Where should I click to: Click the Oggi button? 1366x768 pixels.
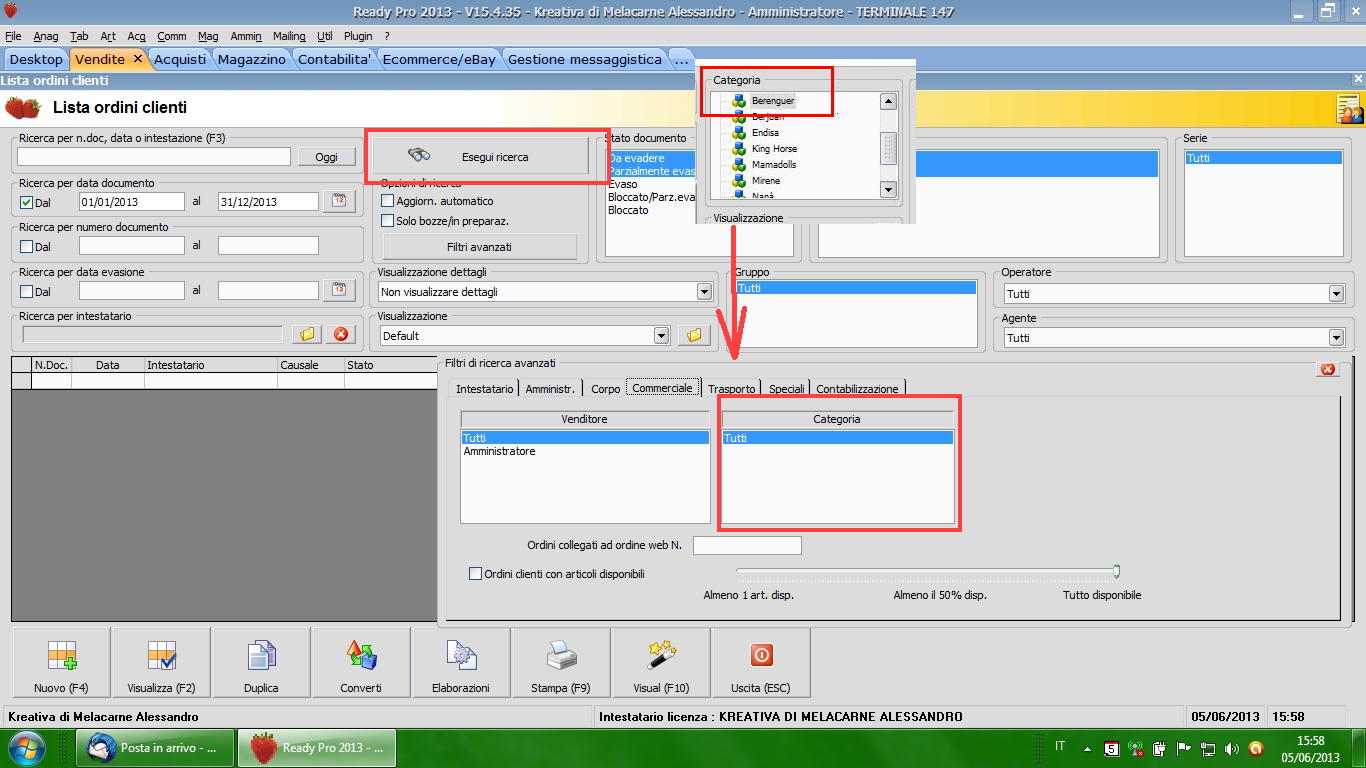tap(327, 157)
